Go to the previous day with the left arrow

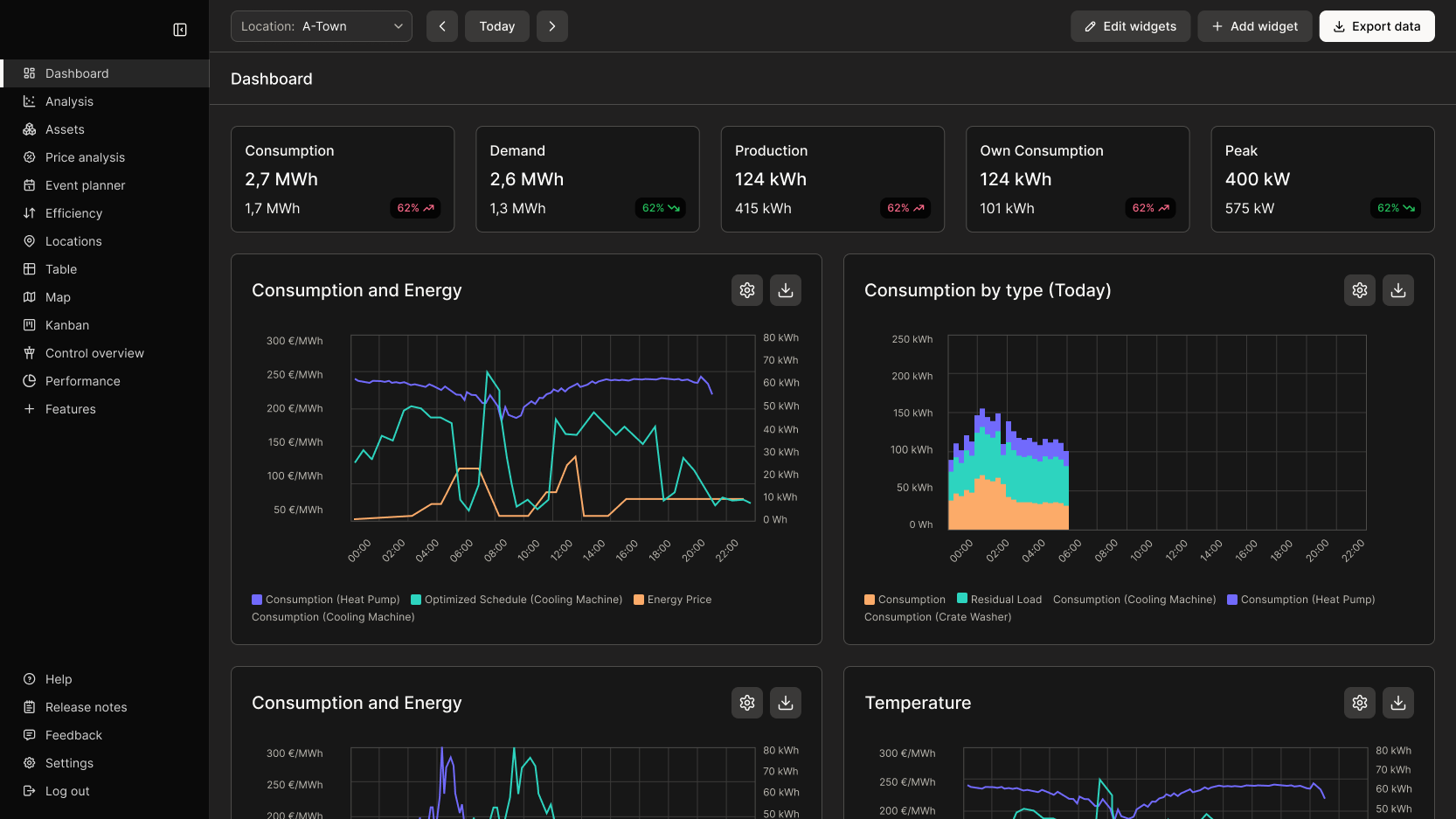[441, 26]
